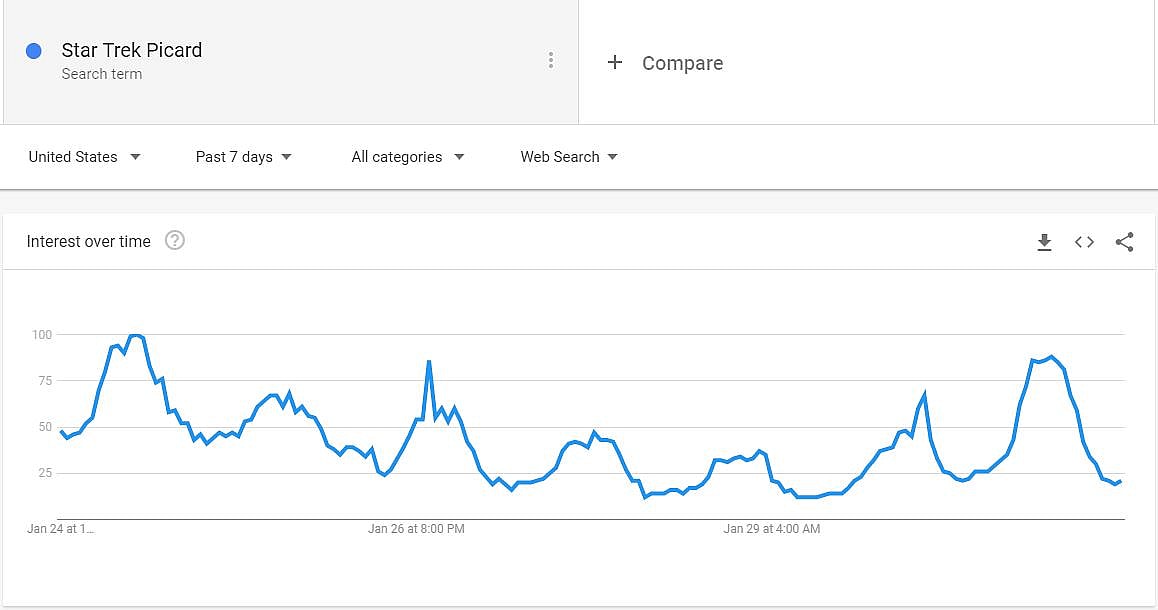Click the share chart icon
This screenshot has width=1158, height=610.
pos(1124,242)
